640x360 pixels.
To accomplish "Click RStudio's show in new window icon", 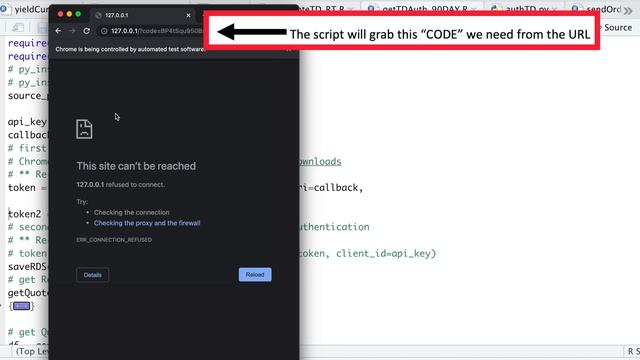I will 18,28.
